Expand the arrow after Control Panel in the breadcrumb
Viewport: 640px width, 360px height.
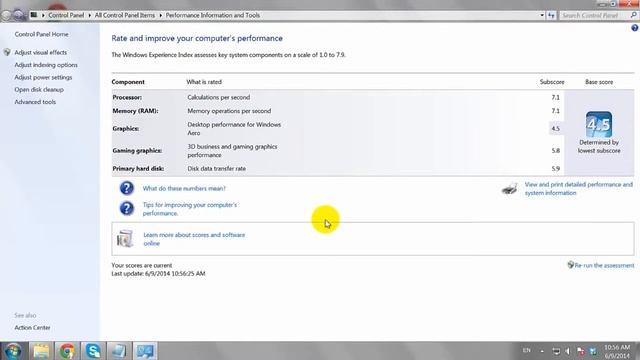[89, 15]
